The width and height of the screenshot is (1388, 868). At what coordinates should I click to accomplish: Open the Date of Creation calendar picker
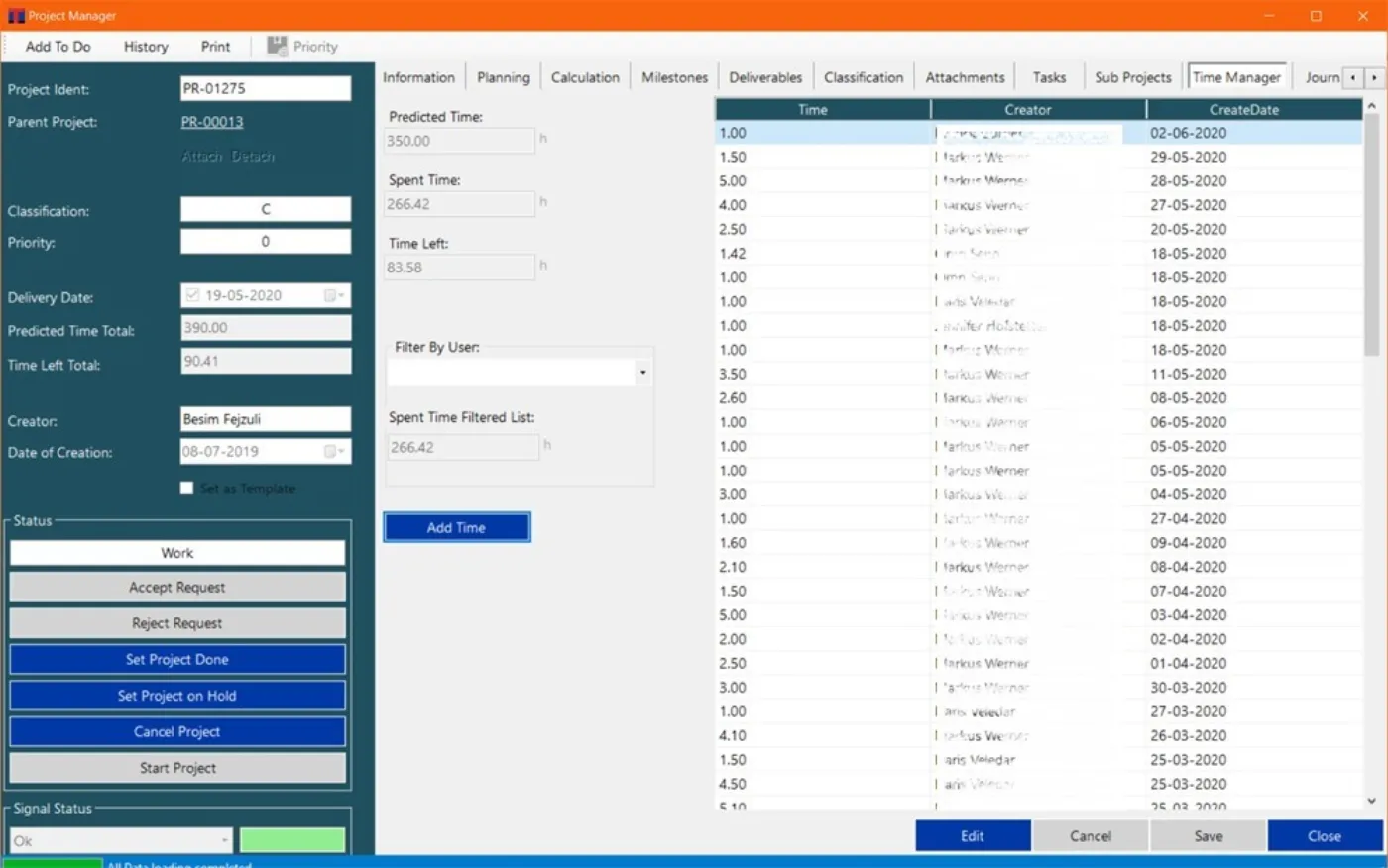pos(334,452)
